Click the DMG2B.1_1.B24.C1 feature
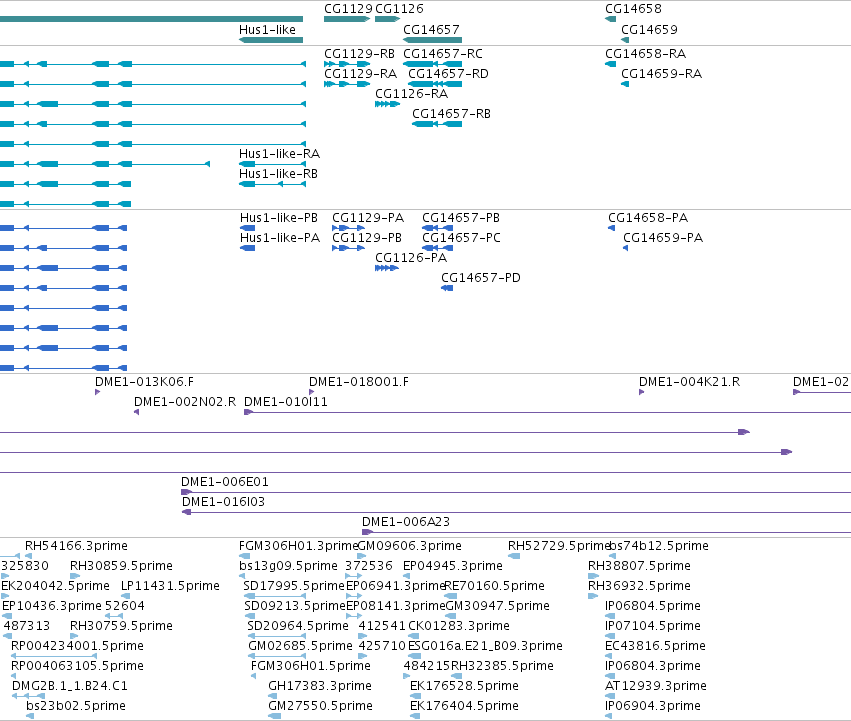The width and height of the screenshot is (851, 721). pos(28,696)
